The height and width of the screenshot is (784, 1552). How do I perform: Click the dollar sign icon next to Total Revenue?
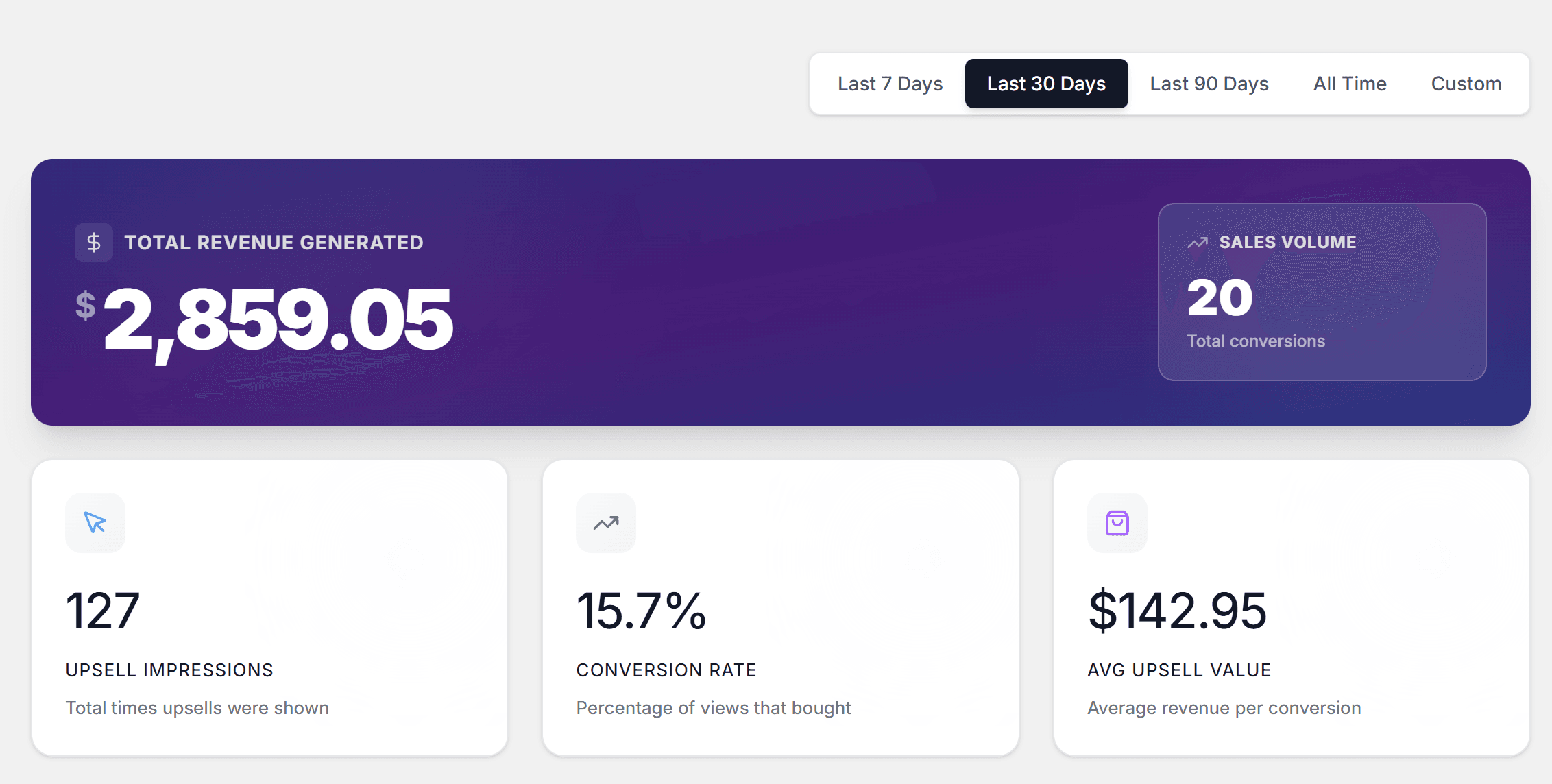coord(93,242)
